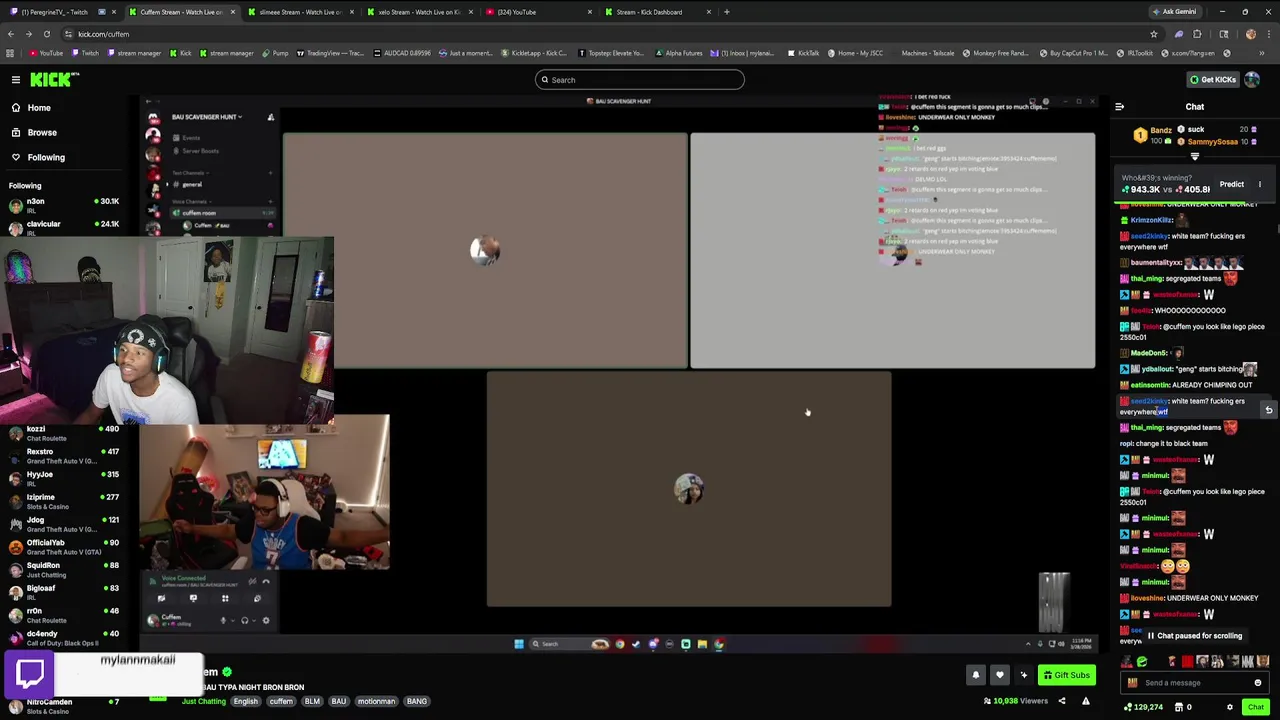Click the KICK logo

coord(53,79)
